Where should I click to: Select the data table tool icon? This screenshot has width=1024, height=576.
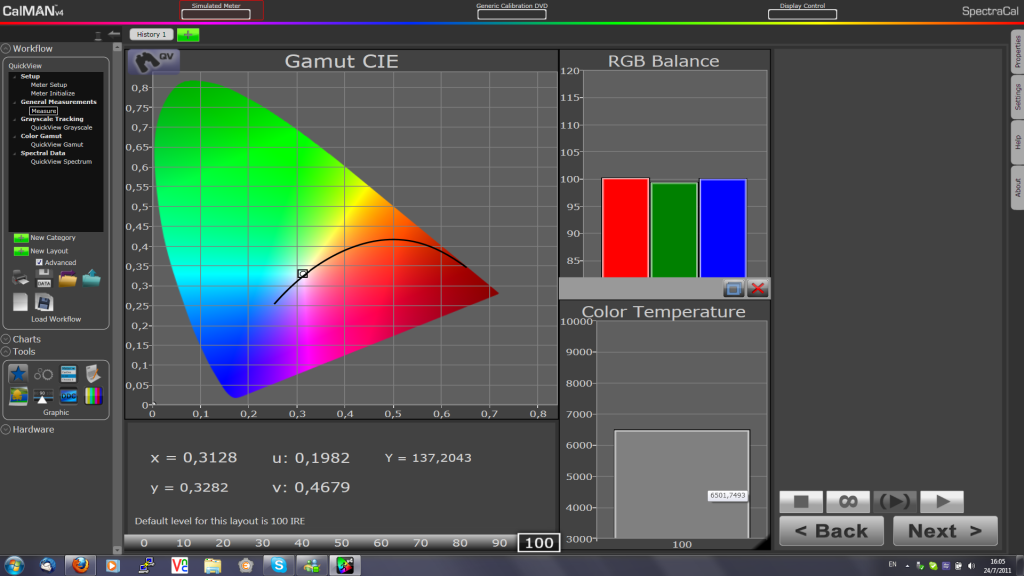68,374
